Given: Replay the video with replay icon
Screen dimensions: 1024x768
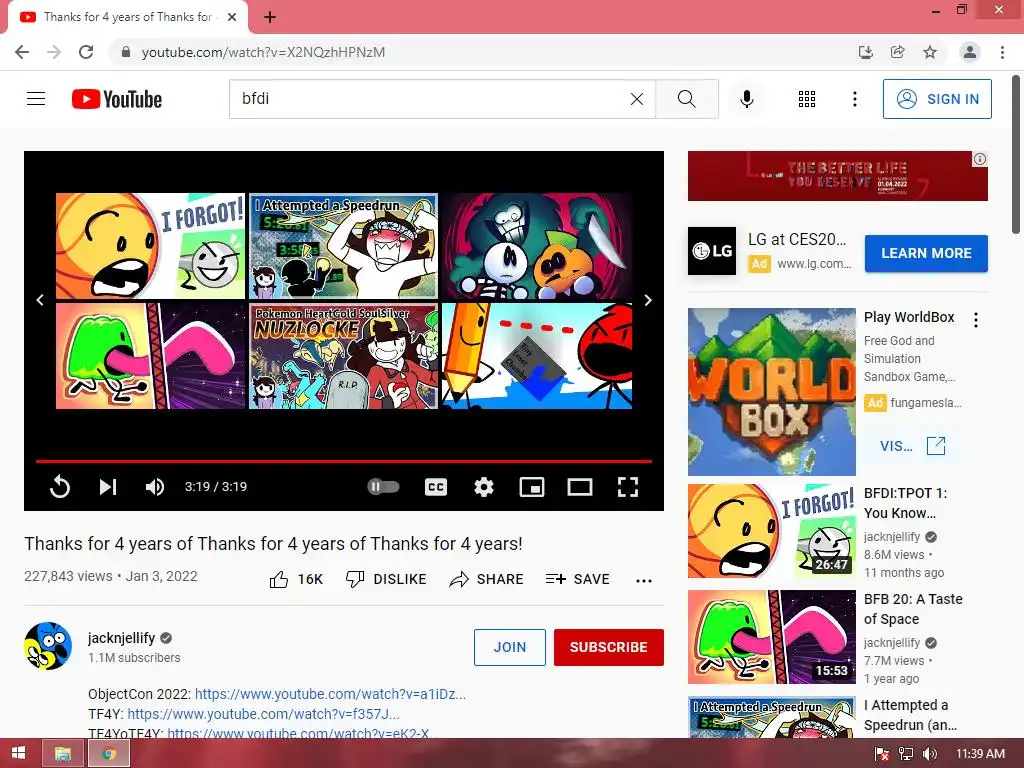Looking at the screenshot, I should [x=59, y=487].
